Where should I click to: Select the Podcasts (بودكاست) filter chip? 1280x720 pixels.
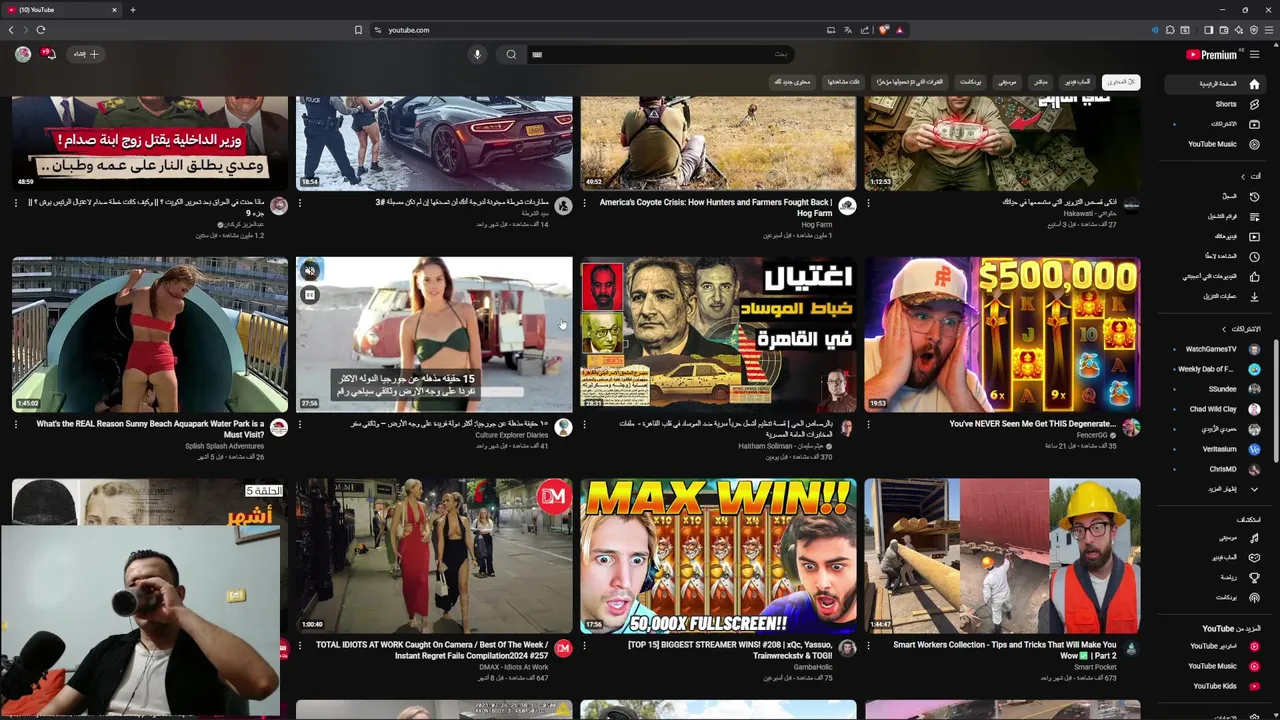970,82
